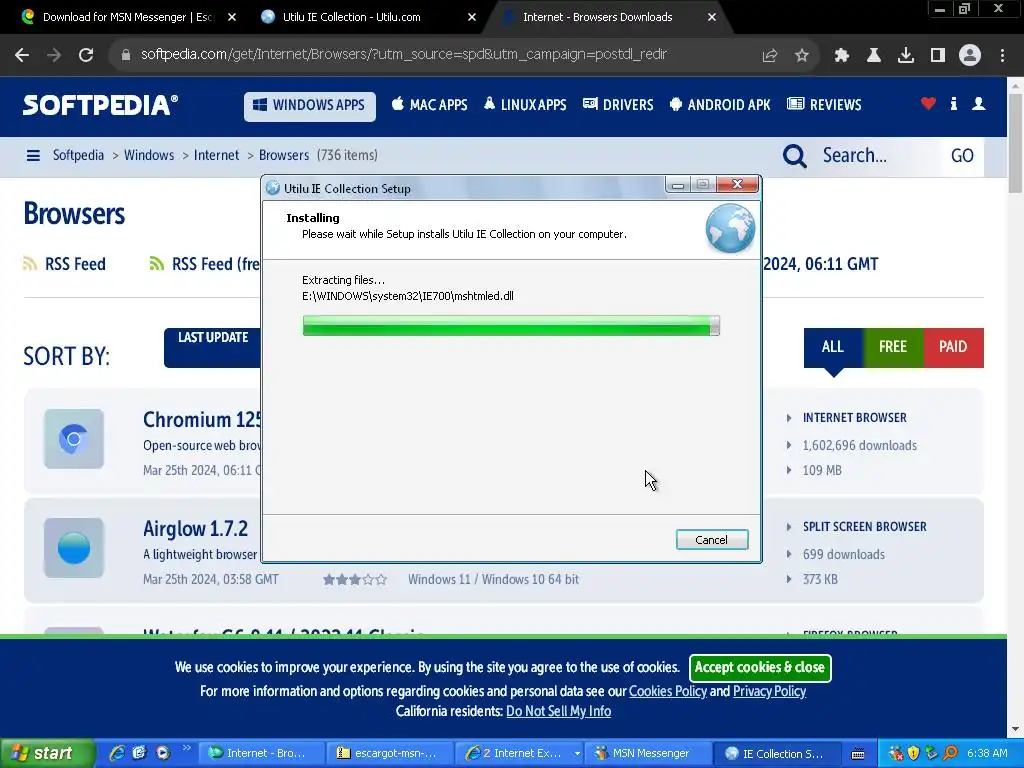Click the installer progress bar
This screenshot has width=1024, height=768.
click(x=511, y=325)
